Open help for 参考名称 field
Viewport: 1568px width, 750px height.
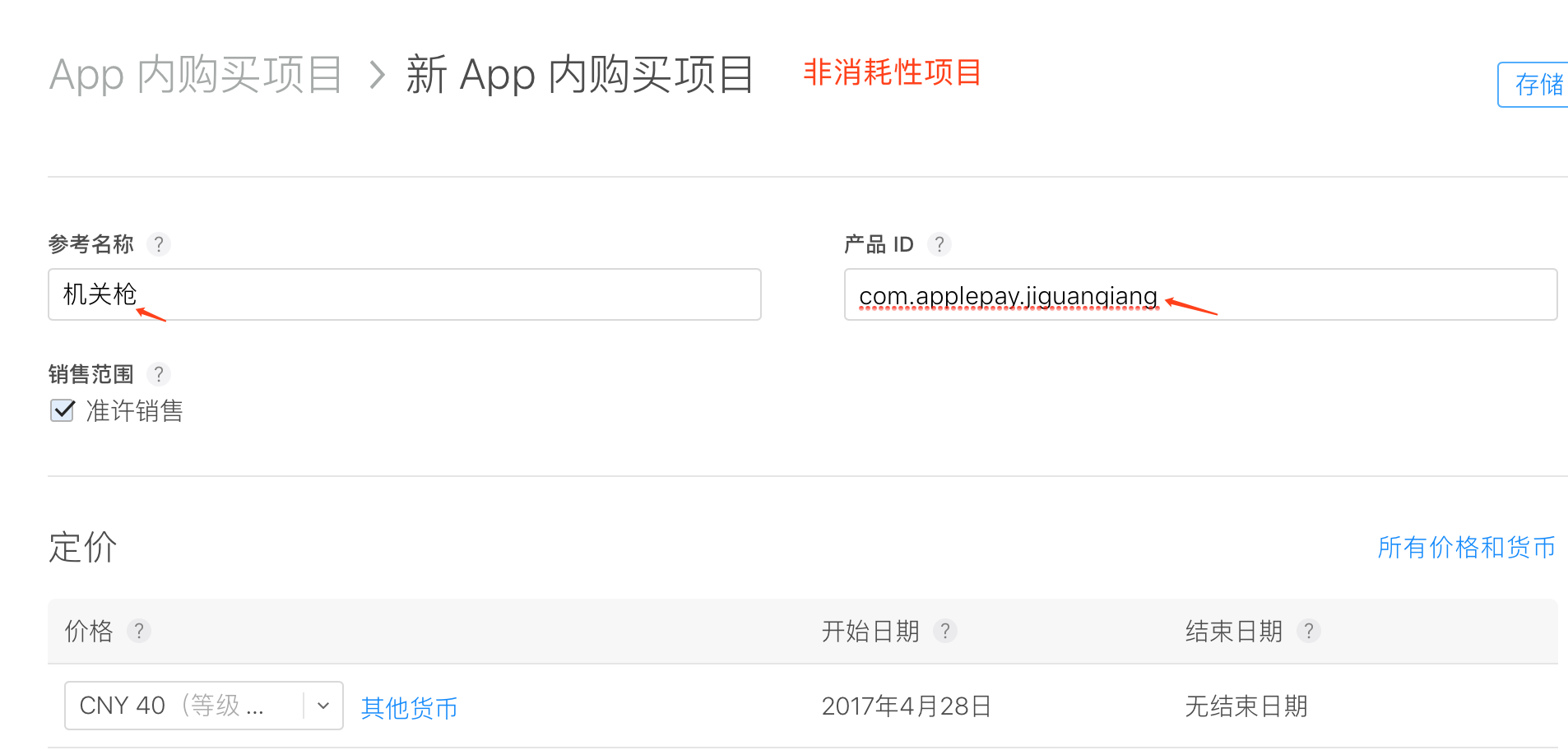159,244
